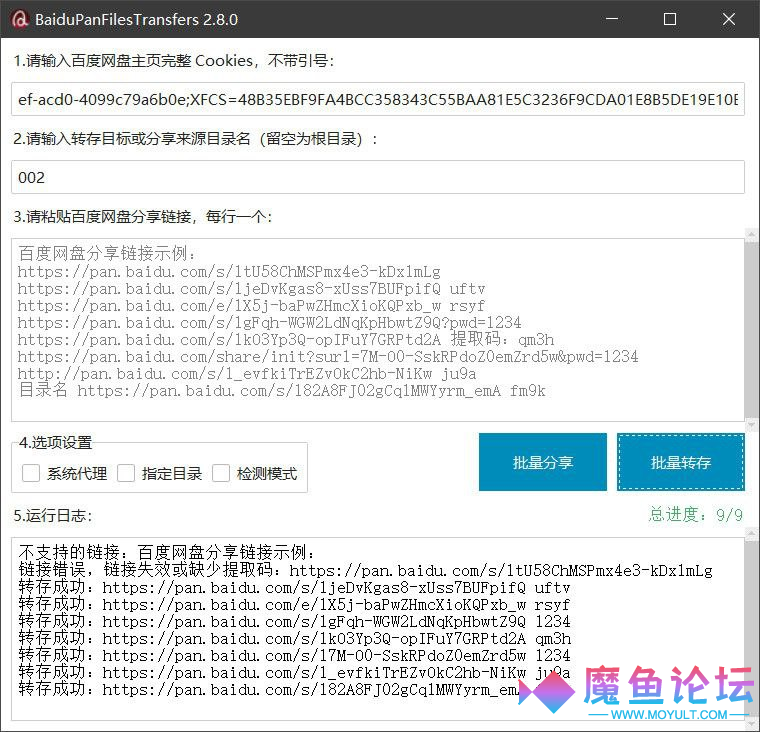
Task: Click the Cookies input field
Action: tap(378, 99)
